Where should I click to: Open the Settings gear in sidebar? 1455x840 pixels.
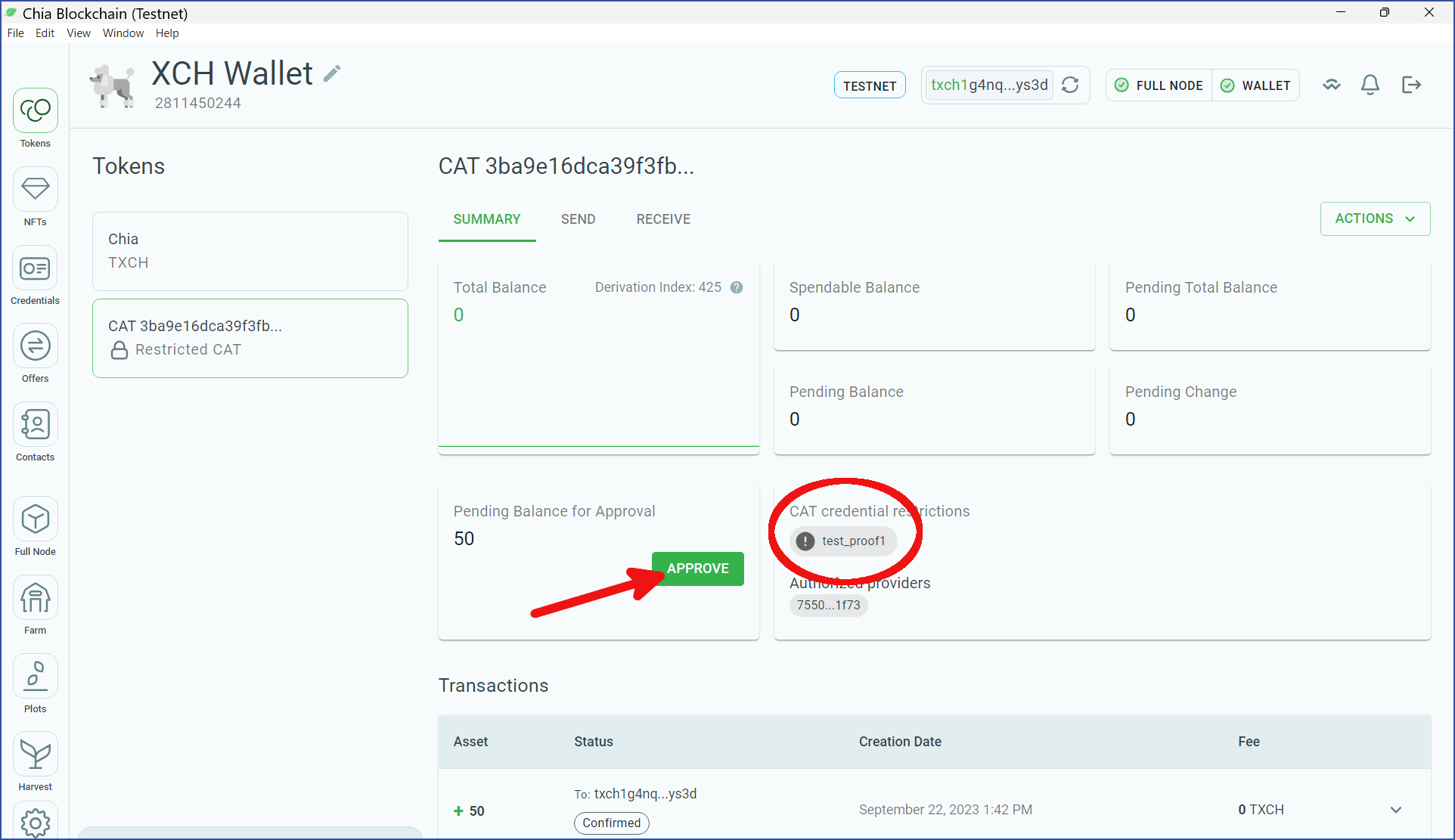click(x=35, y=823)
